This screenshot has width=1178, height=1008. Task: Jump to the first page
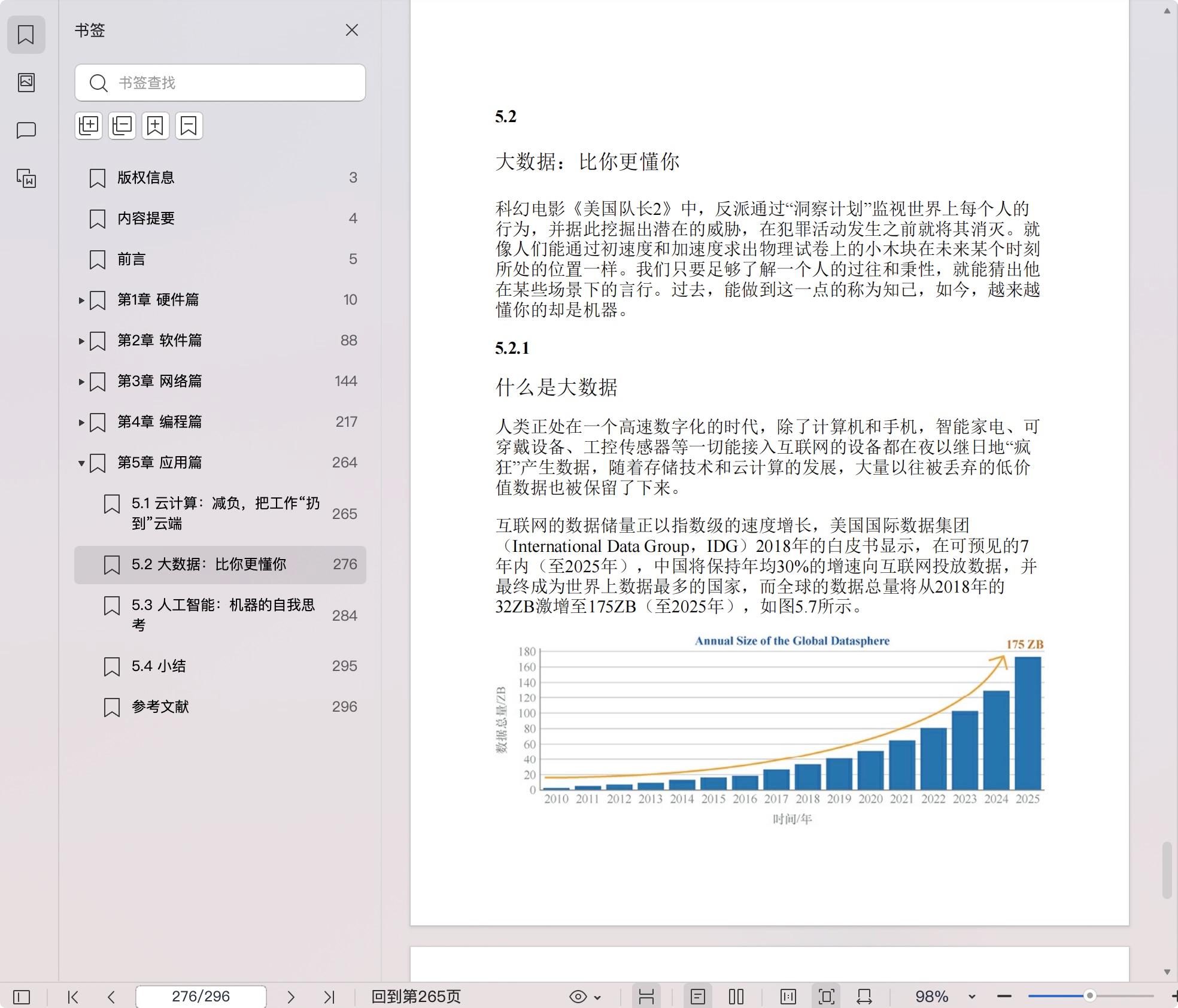pos(73,997)
